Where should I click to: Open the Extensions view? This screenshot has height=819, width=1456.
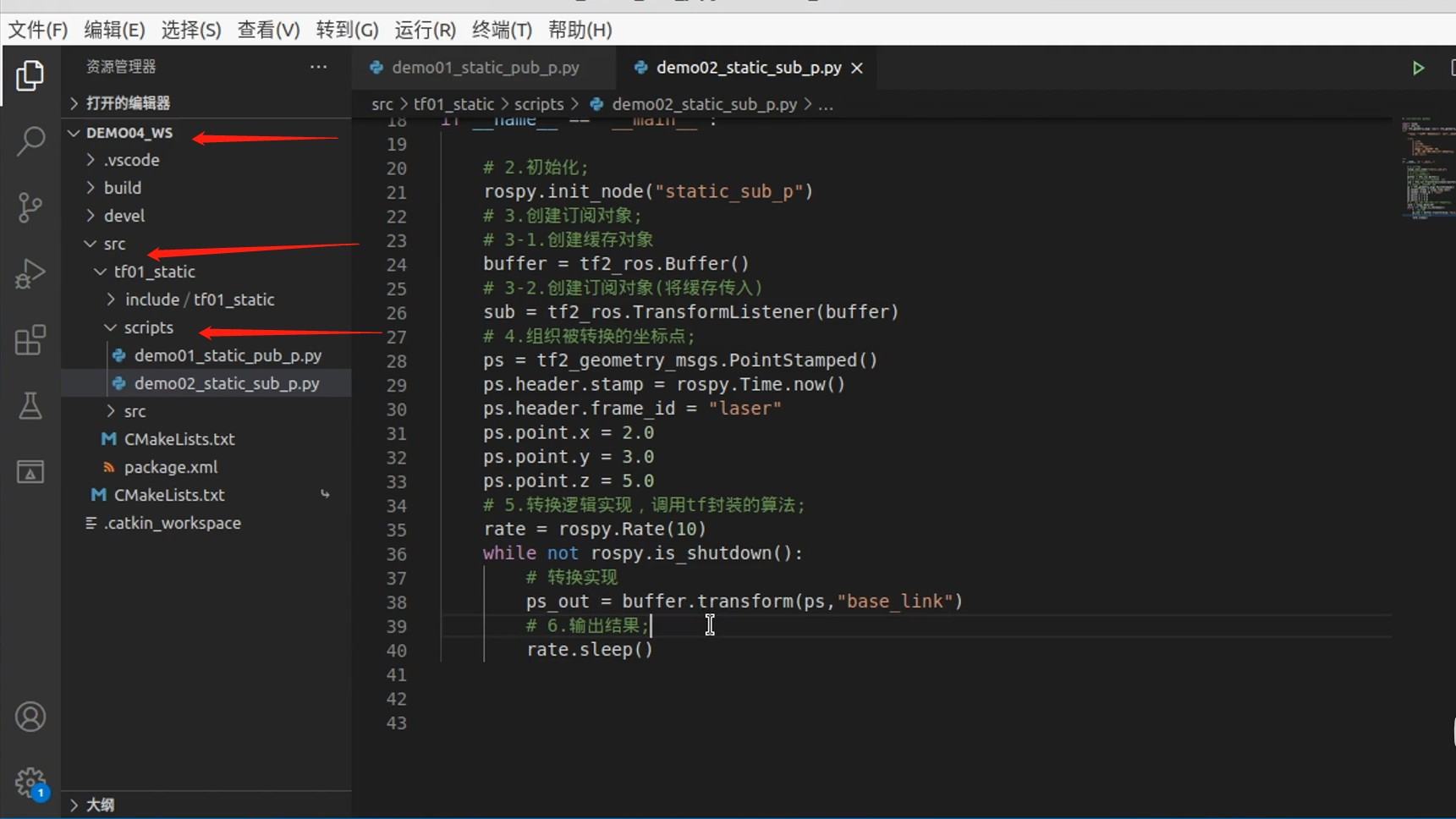click(x=30, y=340)
